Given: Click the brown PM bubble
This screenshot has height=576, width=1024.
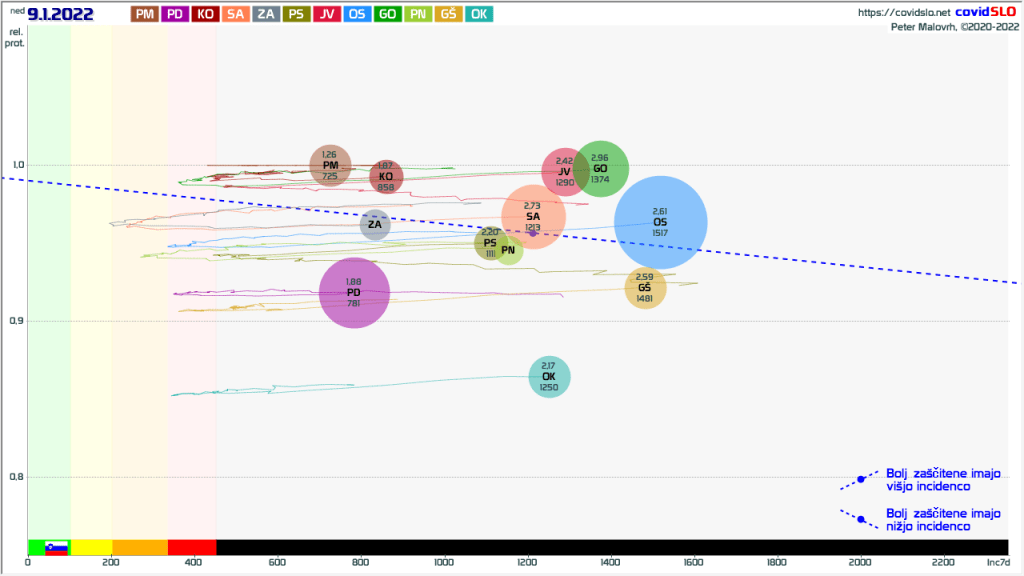Looking at the screenshot, I should click(x=330, y=165).
